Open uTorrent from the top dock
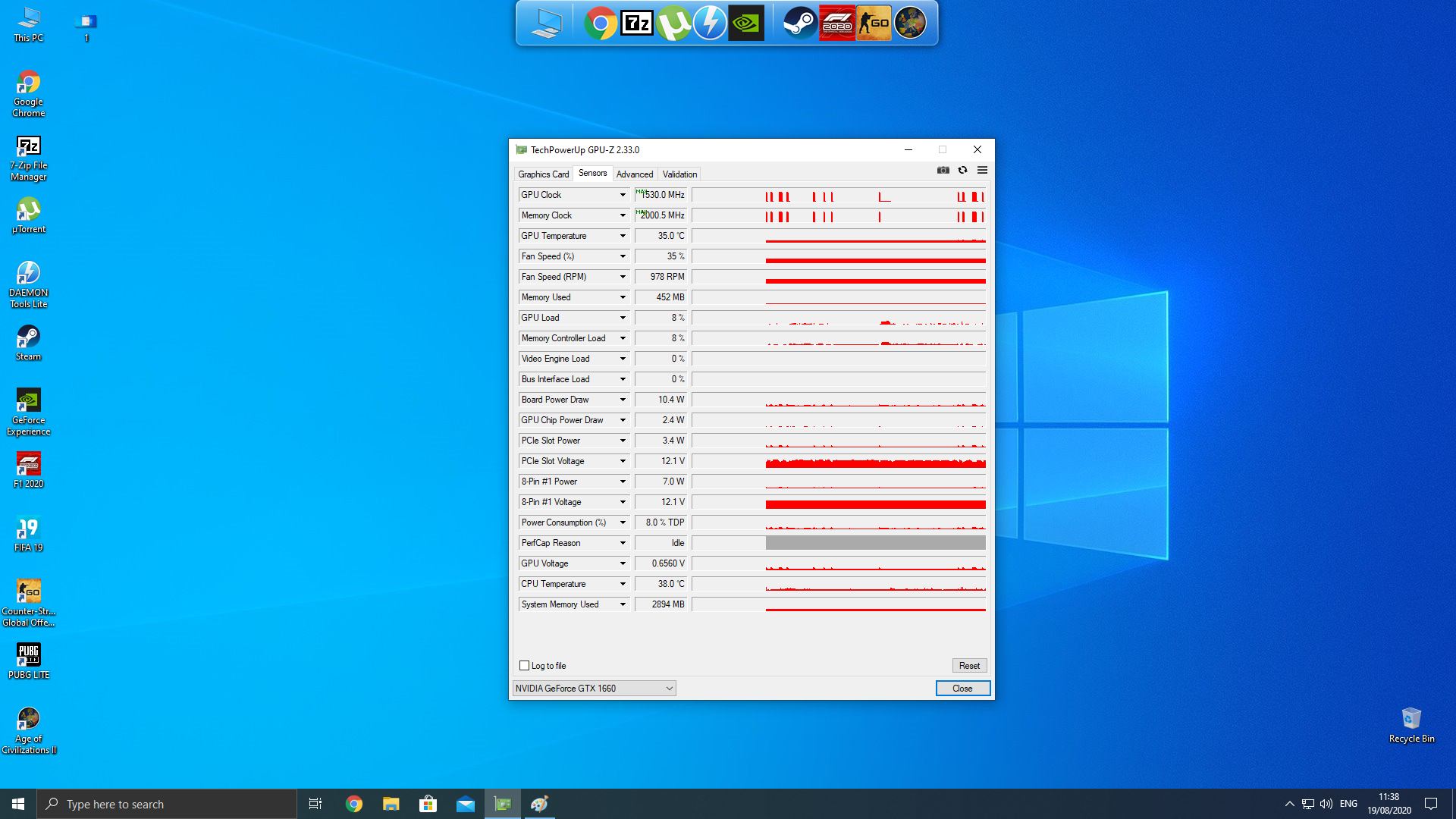Viewport: 1456px width, 819px height. pos(673,24)
